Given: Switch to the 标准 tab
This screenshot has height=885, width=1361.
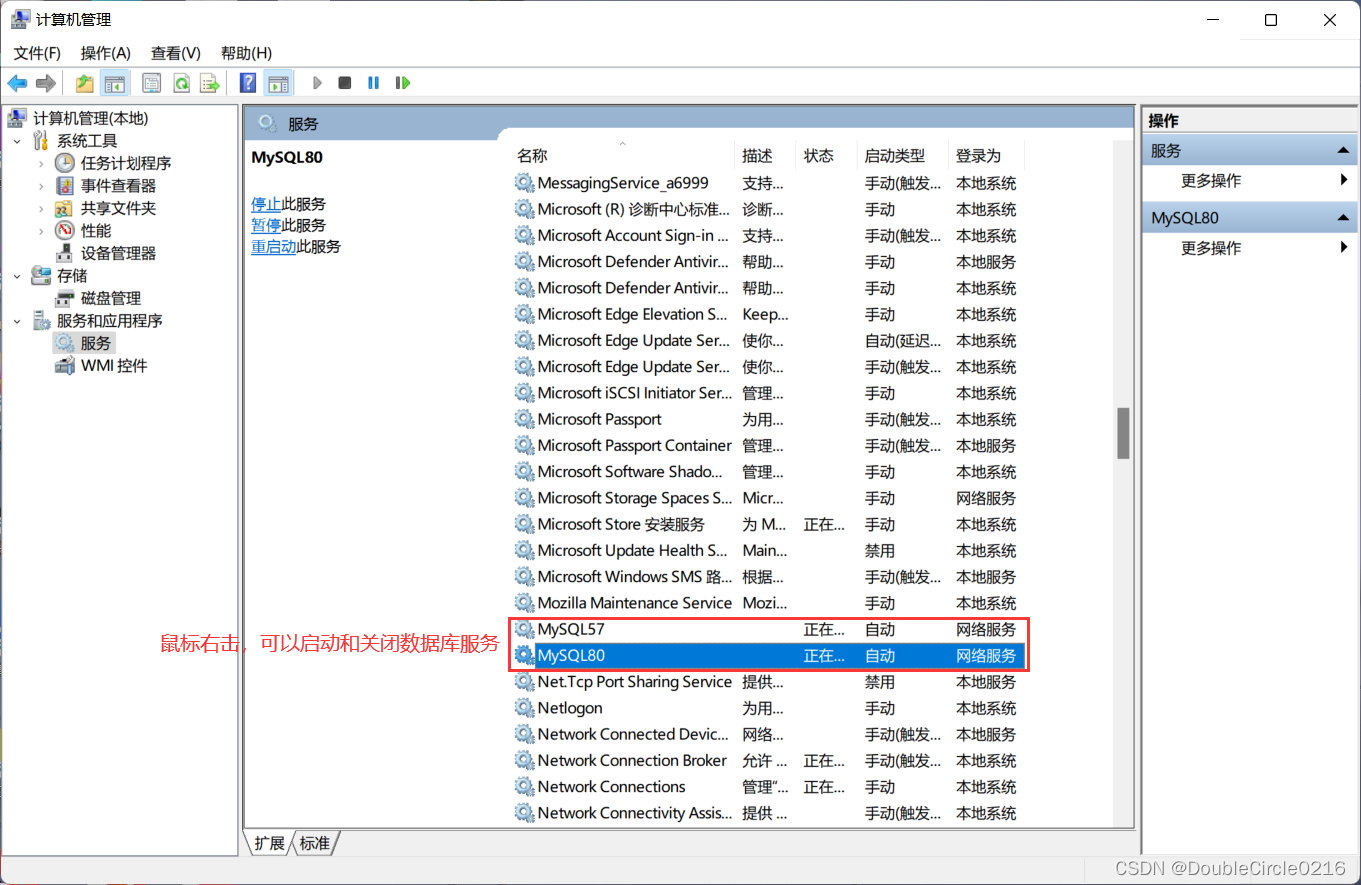Looking at the screenshot, I should [315, 843].
